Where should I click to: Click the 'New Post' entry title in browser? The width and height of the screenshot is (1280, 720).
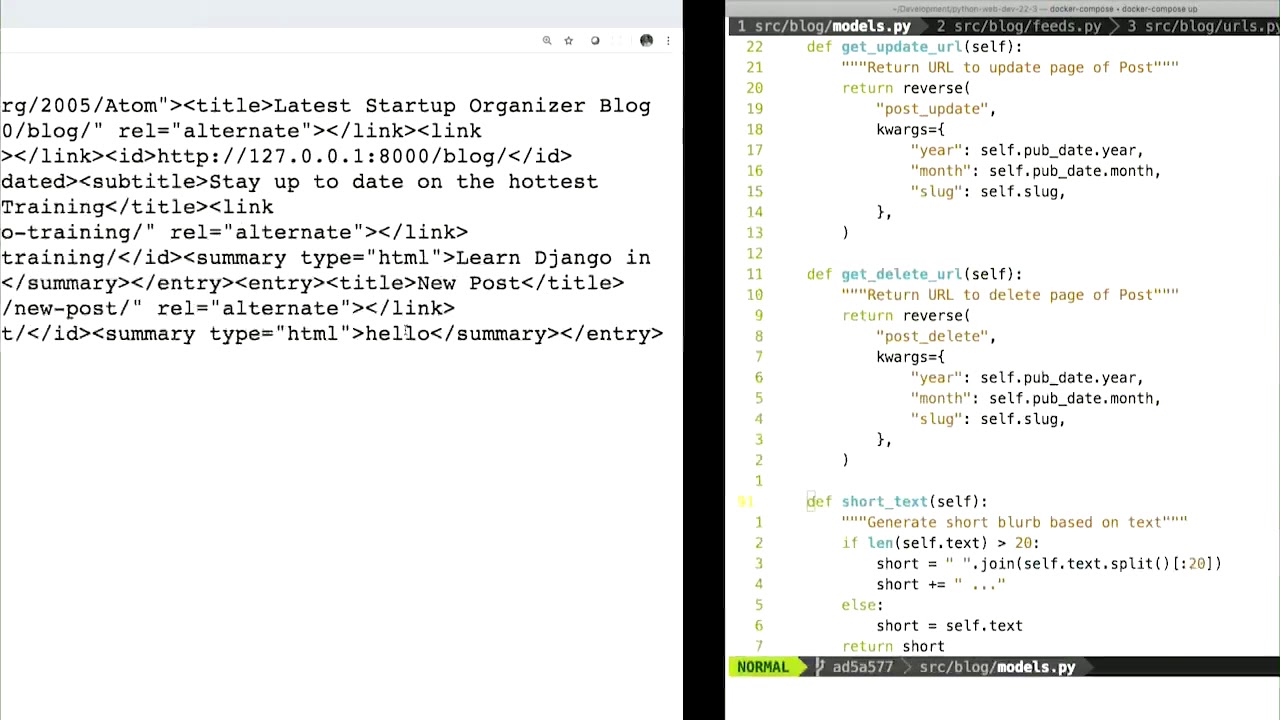(468, 283)
